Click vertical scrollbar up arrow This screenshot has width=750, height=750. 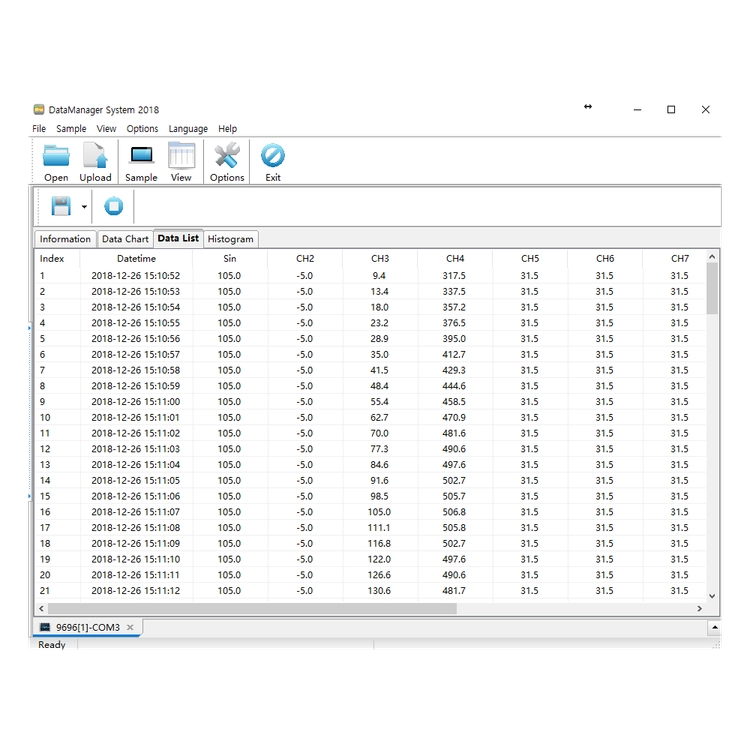click(x=712, y=257)
